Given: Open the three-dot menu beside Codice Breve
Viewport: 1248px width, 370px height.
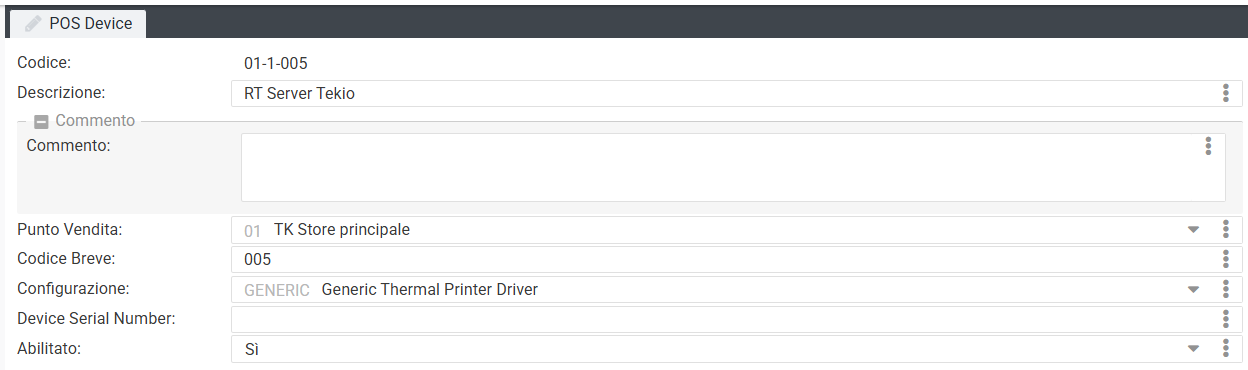Looking at the screenshot, I should 1225,259.
